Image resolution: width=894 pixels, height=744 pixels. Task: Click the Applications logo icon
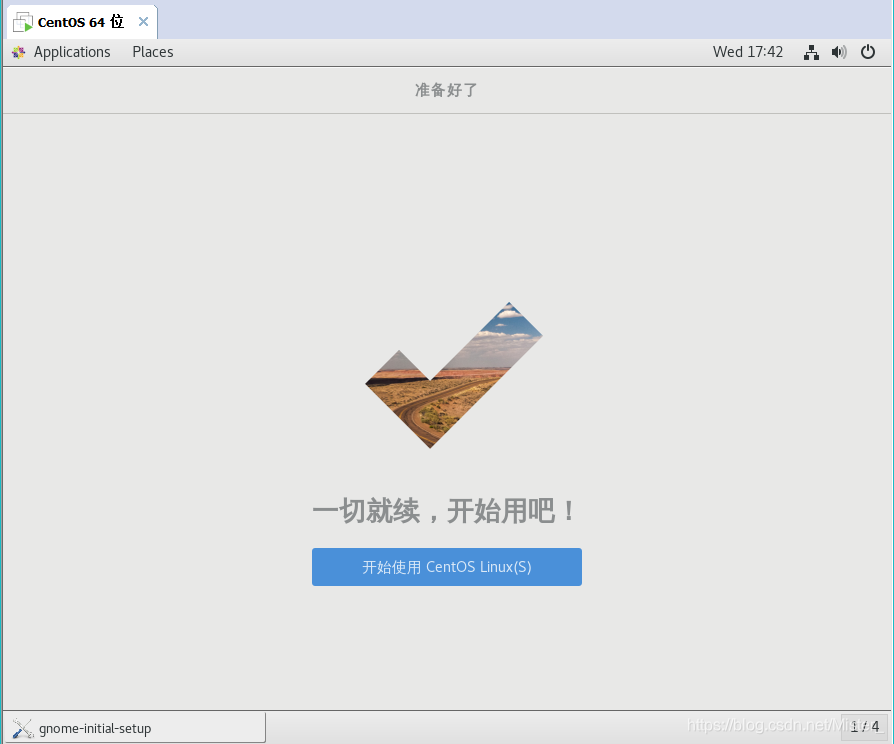click(18, 52)
